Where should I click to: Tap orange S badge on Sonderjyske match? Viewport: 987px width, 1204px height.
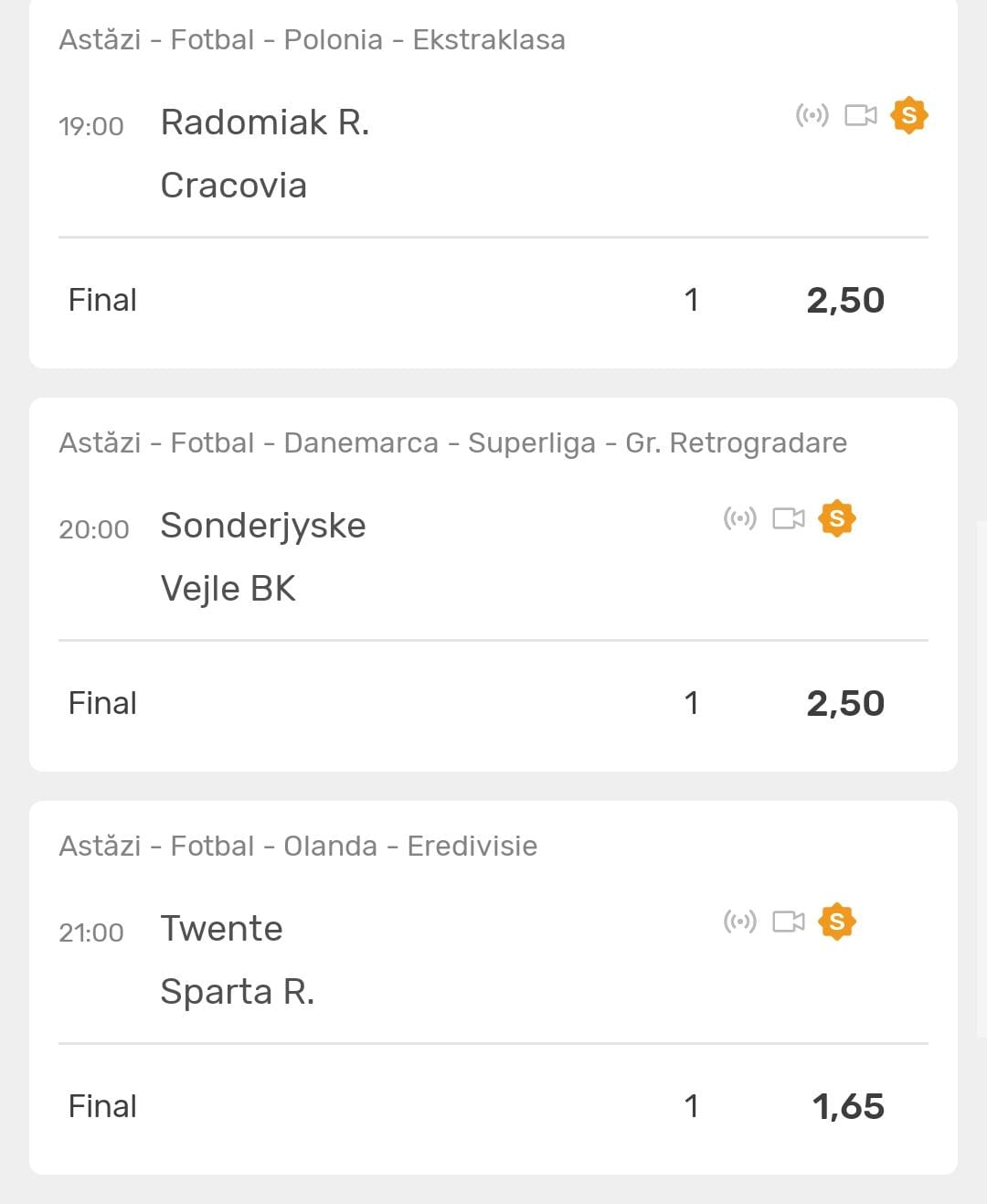pyautogui.click(x=836, y=518)
